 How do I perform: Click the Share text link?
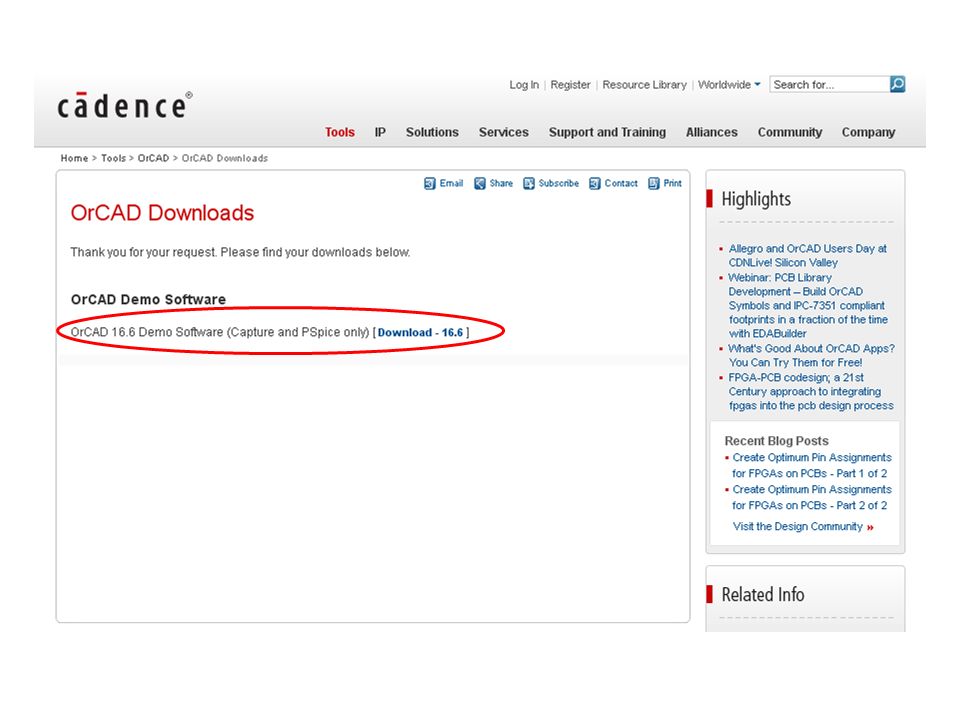[501, 183]
